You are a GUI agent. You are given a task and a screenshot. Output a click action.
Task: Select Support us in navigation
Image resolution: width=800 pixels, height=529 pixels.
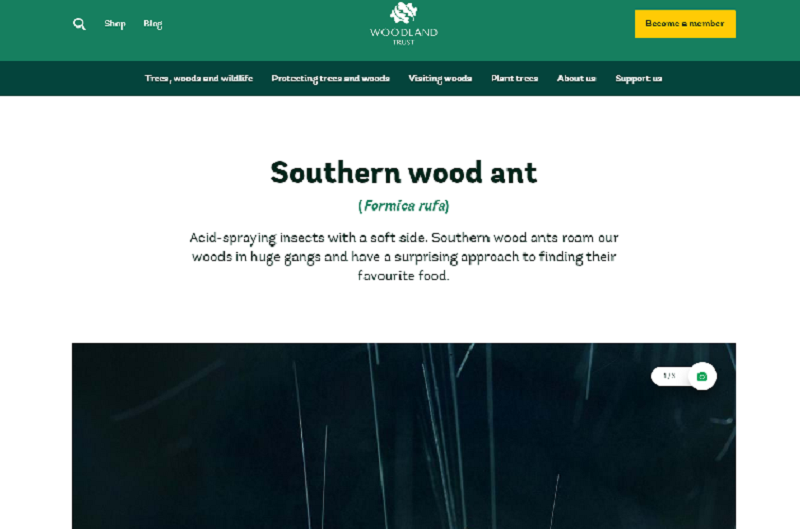(639, 79)
